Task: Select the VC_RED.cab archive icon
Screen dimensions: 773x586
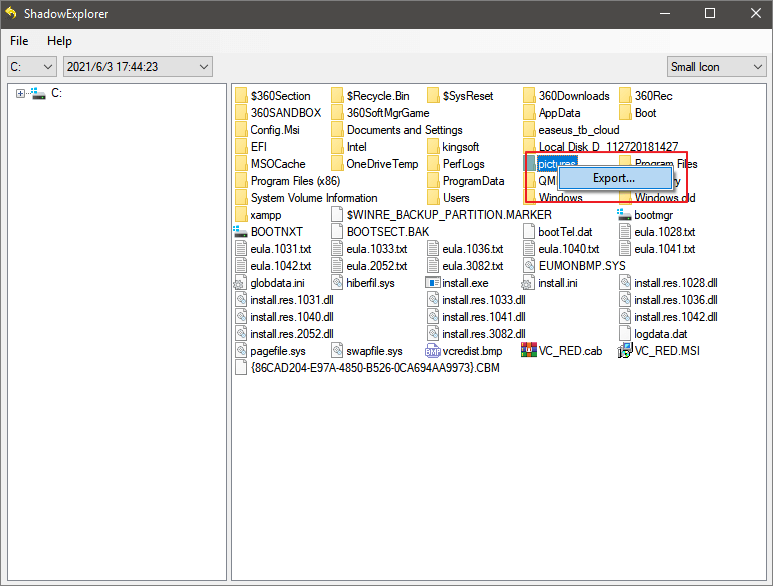Action: tap(529, 351)
